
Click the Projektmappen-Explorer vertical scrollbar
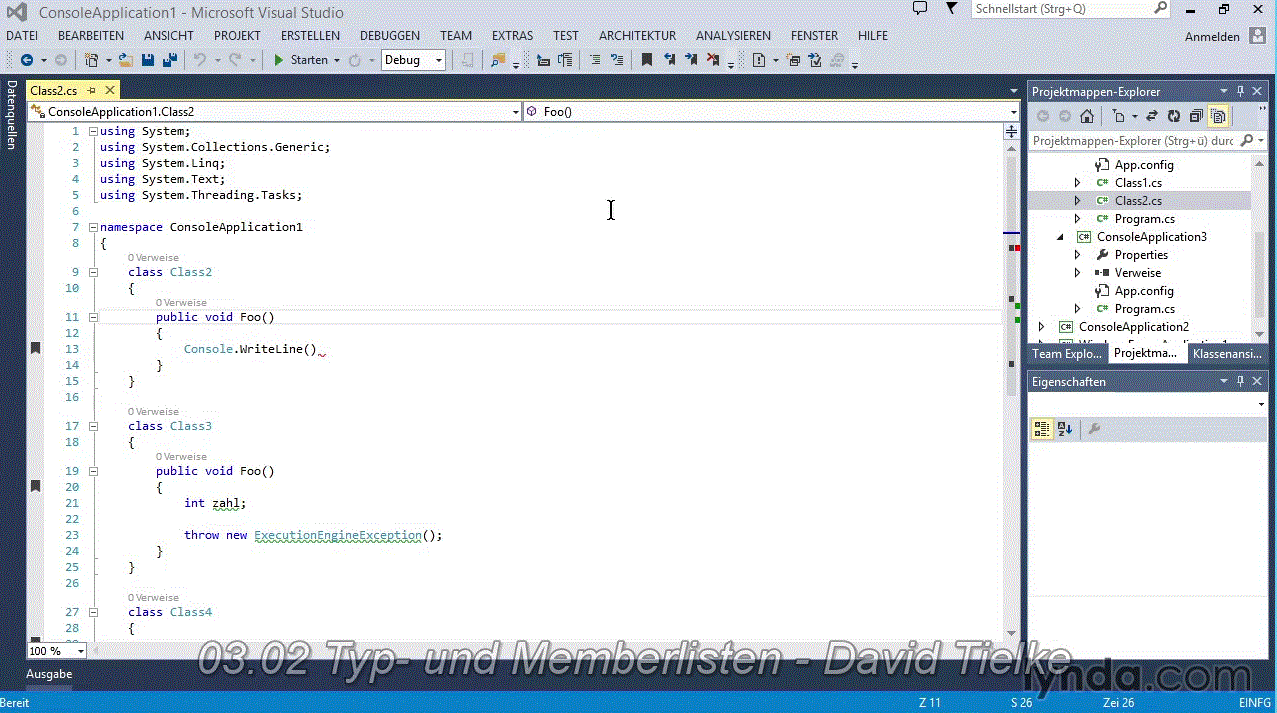pyautogui.click(x=1260, y=247)
